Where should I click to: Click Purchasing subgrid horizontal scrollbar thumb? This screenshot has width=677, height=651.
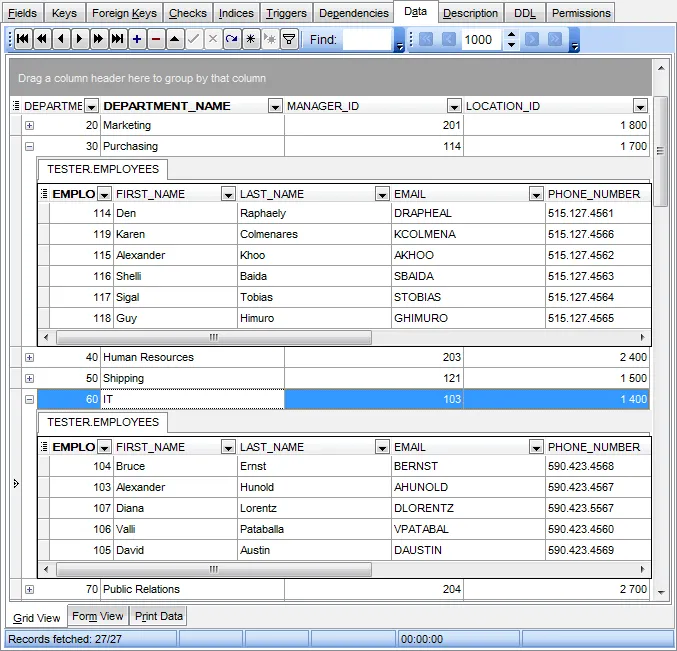coord(214,337)
